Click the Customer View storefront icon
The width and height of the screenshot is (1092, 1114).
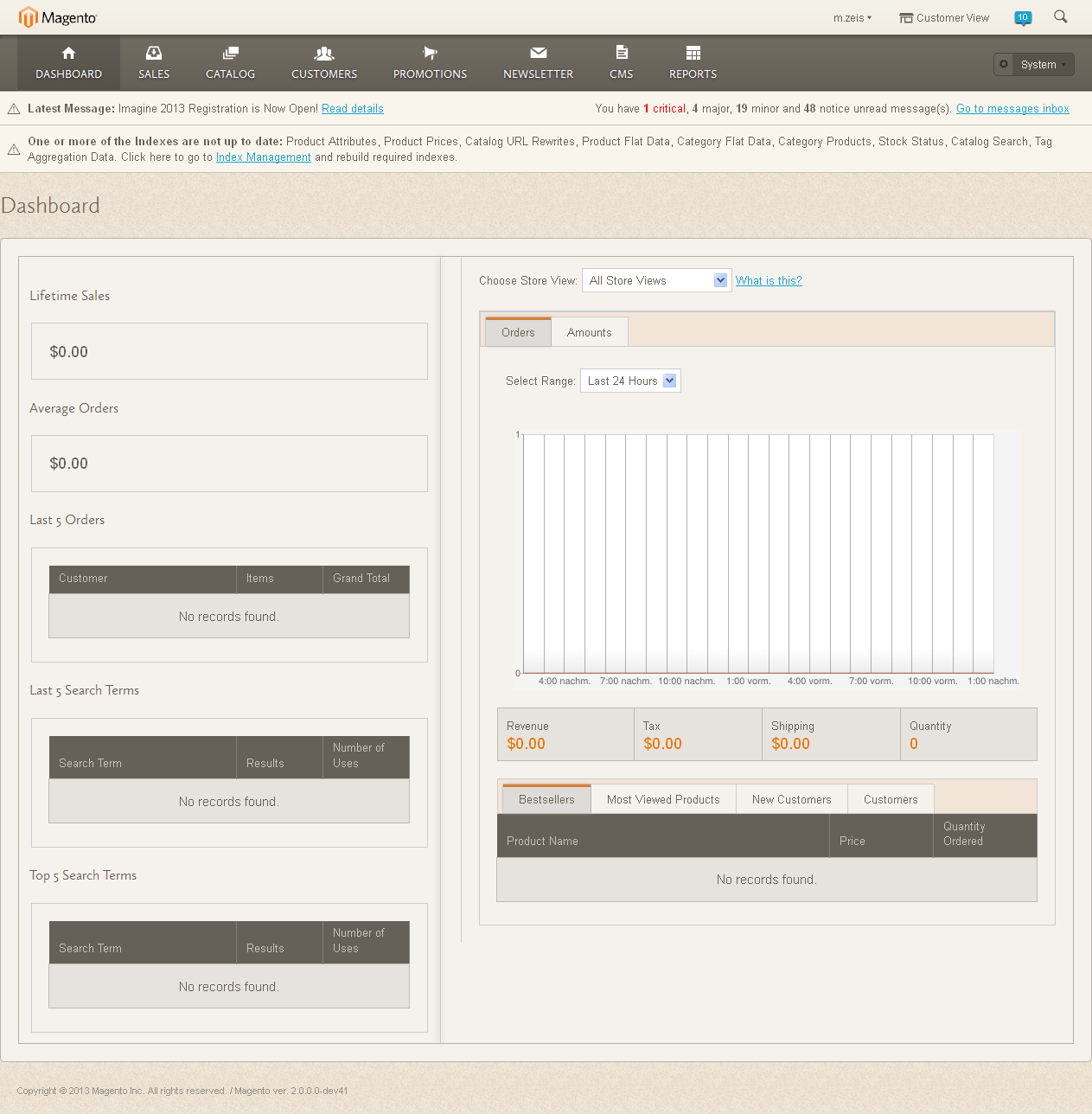pyautogui.click(x=906, y=18)
